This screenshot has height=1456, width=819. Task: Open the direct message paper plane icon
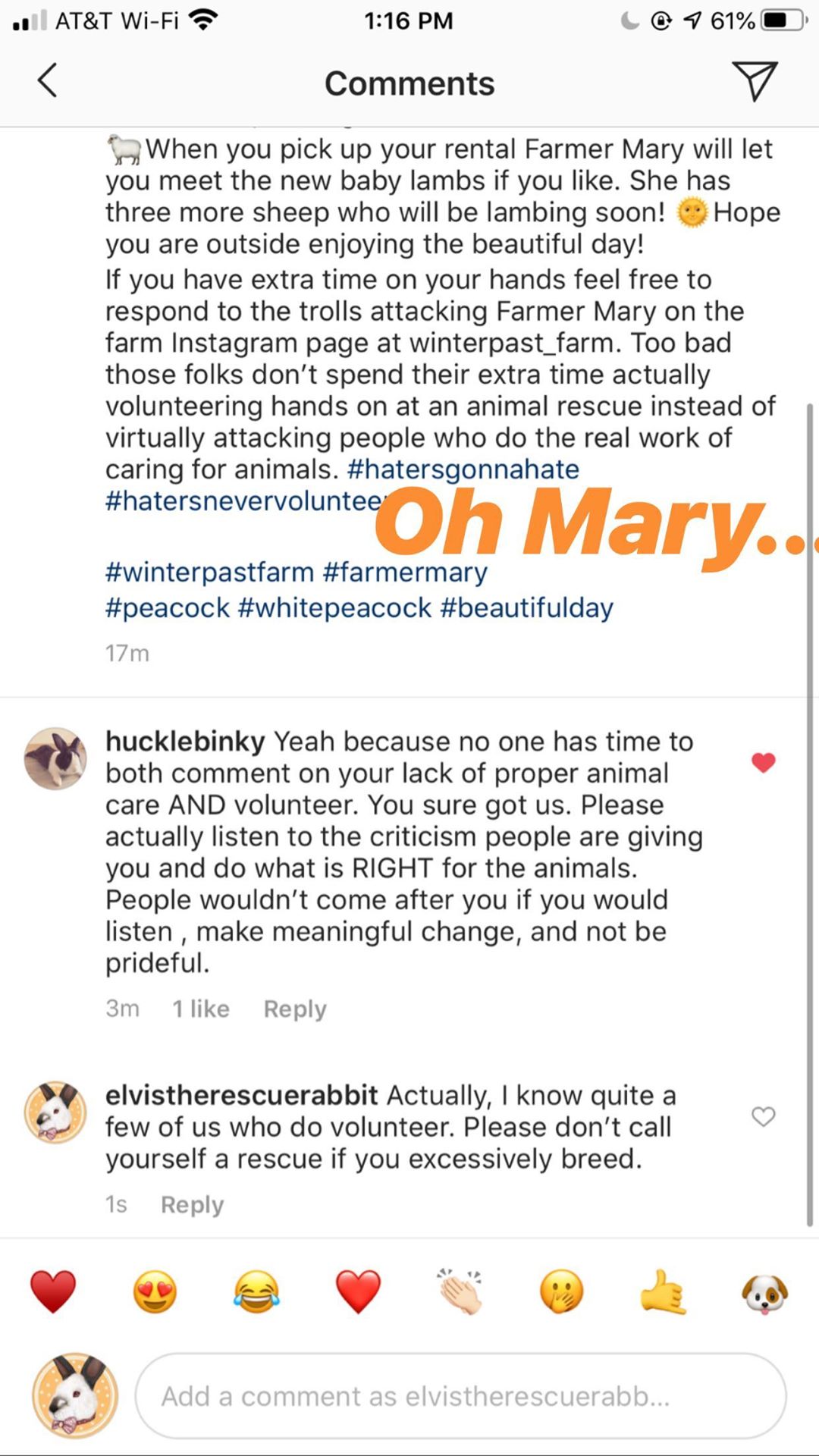click(755, 80)
